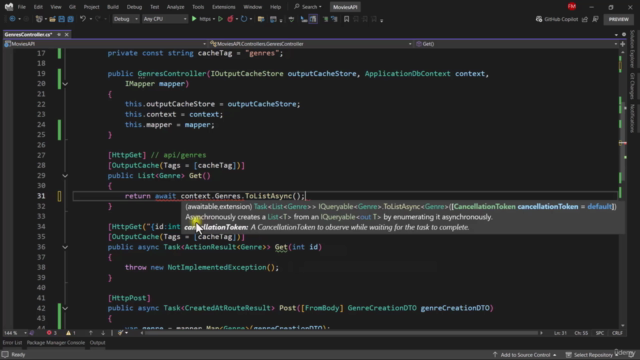Open the Build menu
This screenshot has width=640, height=360.
(113, 7)
